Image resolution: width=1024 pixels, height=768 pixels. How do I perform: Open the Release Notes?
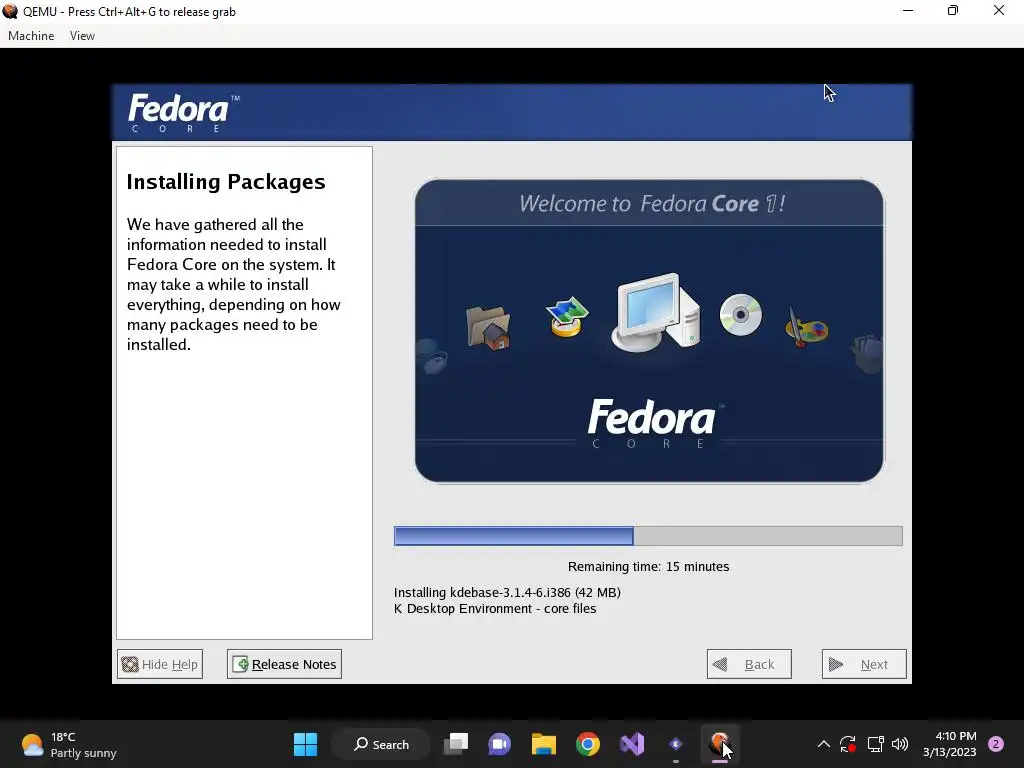click(284, 664)
